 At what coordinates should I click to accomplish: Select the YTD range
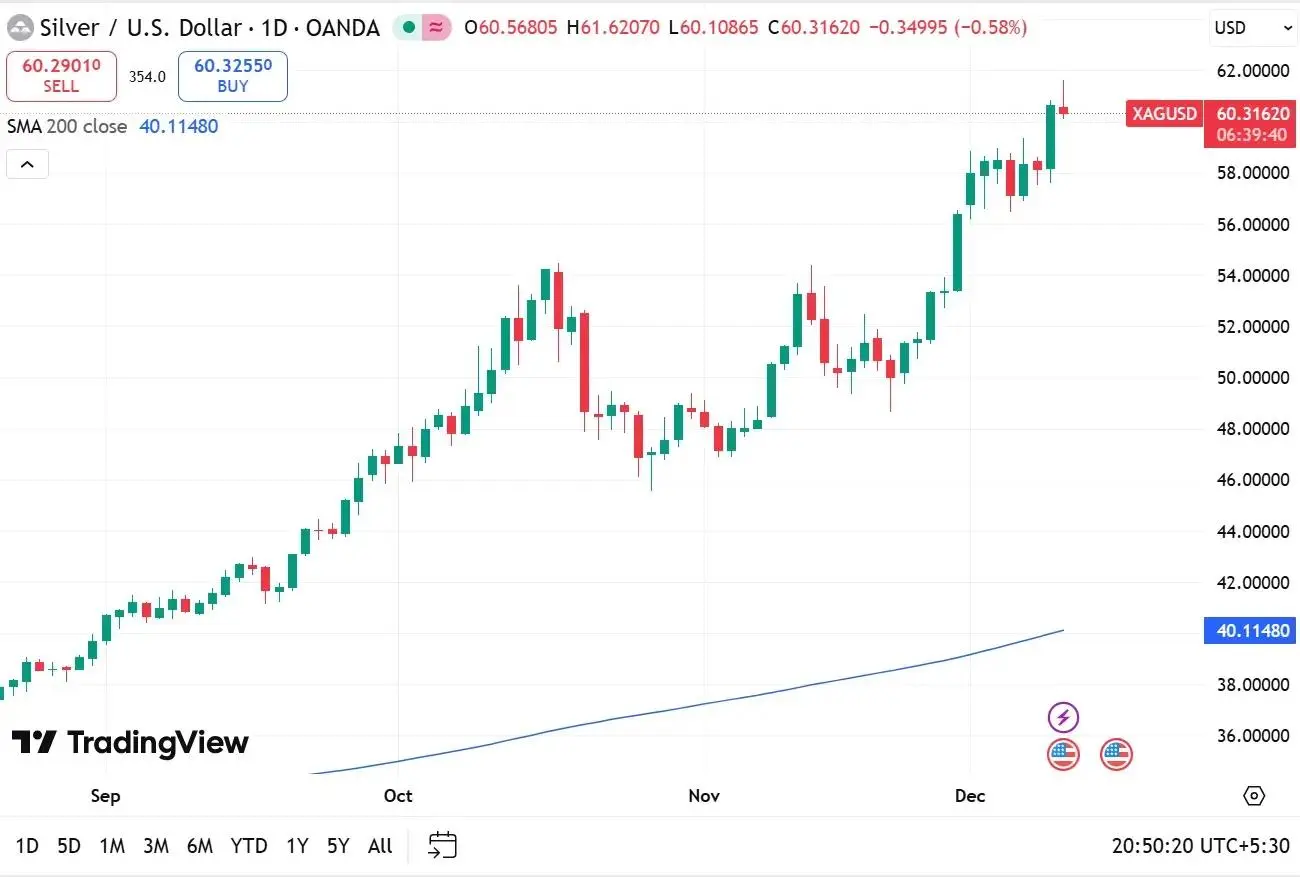[x=249, y=846]
